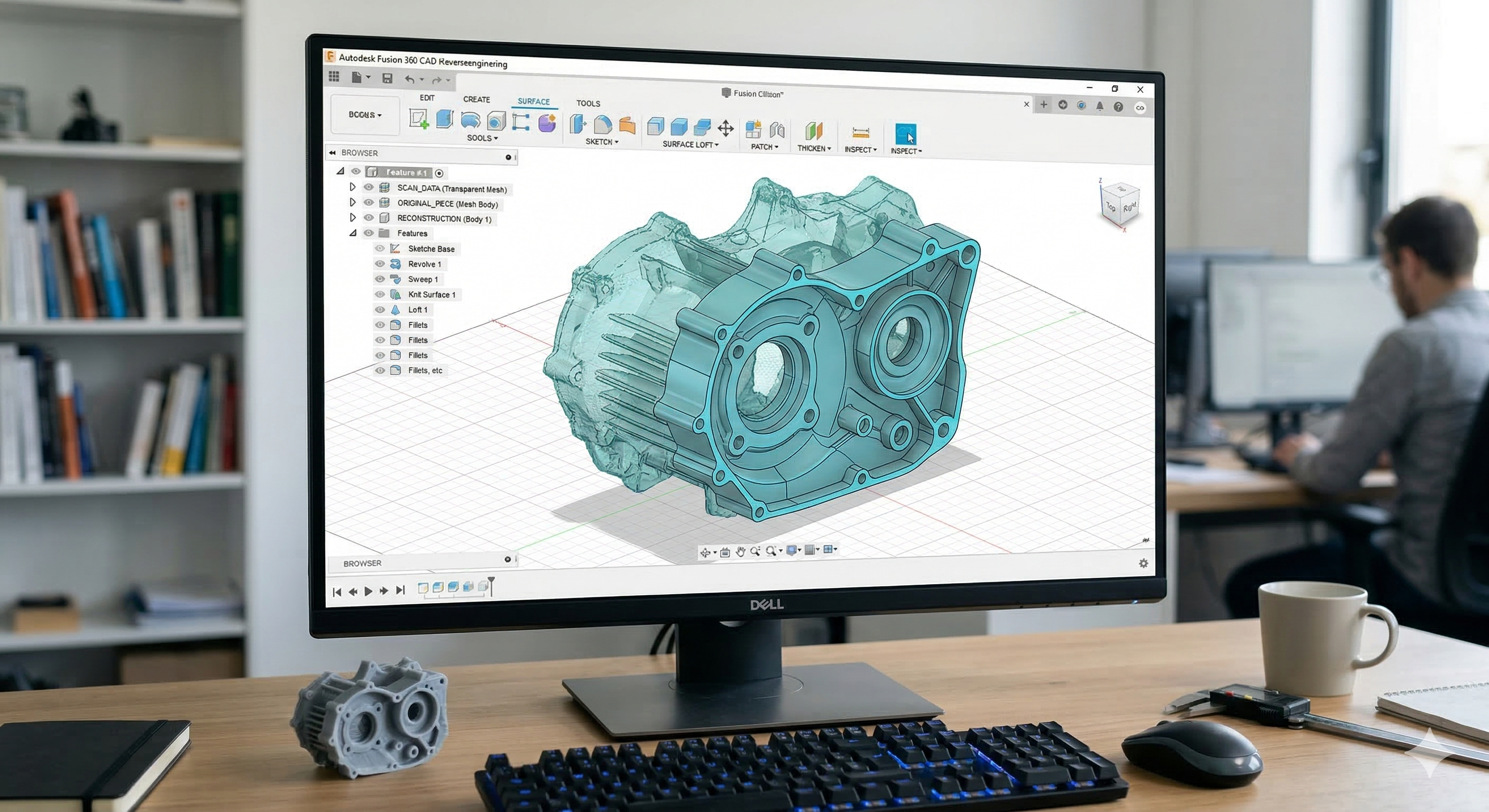
Task: Select the Move crosshair arrows tool
Action: click(x=725, y=128)
